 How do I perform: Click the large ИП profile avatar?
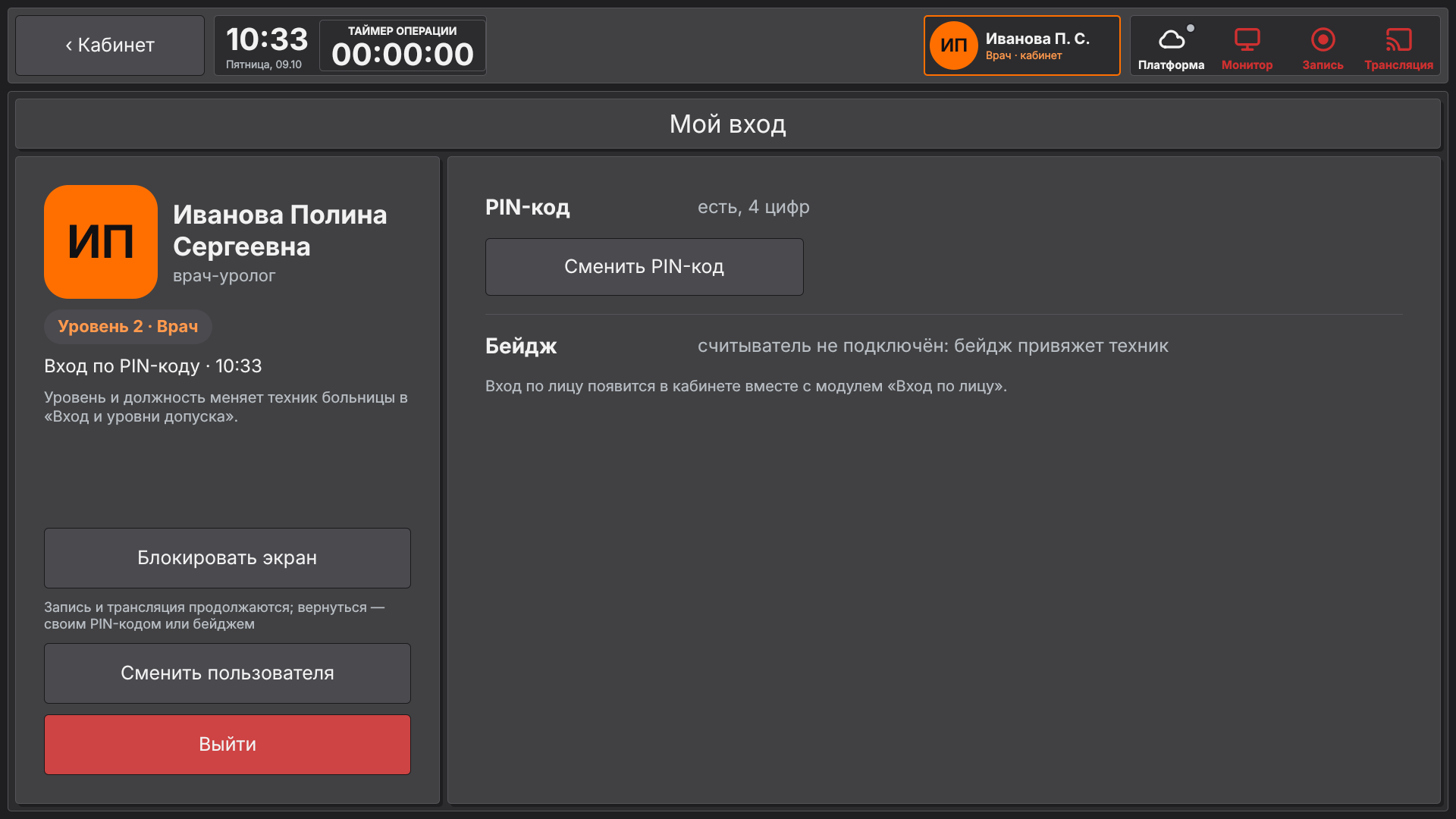(101, 242)
